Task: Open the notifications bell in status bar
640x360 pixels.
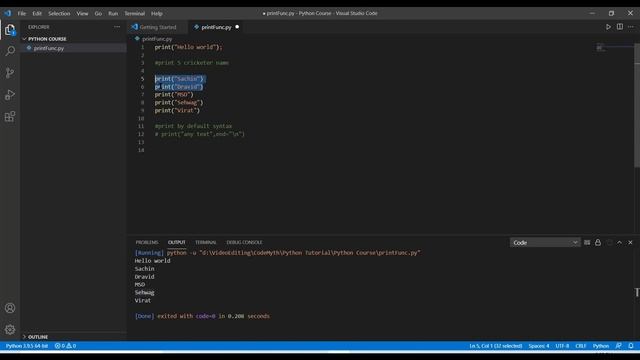Action: [631, 346]
